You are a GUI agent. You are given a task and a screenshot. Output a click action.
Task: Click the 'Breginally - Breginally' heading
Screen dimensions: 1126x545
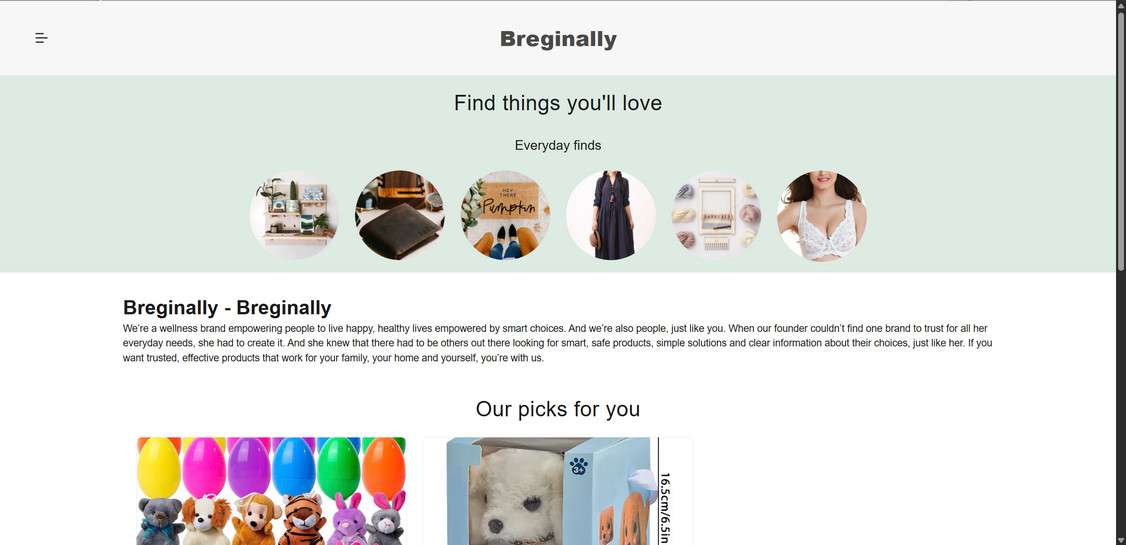point(227,307)
